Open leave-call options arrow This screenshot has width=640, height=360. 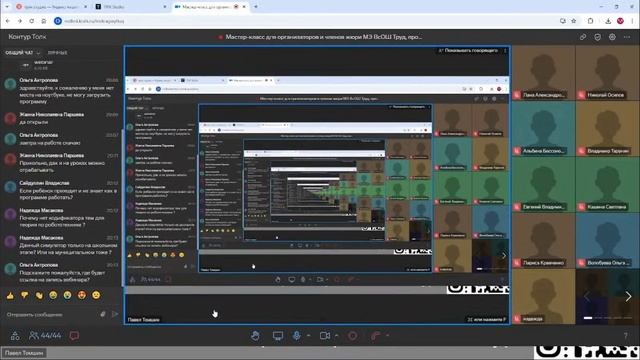click(x=387, y=336)
